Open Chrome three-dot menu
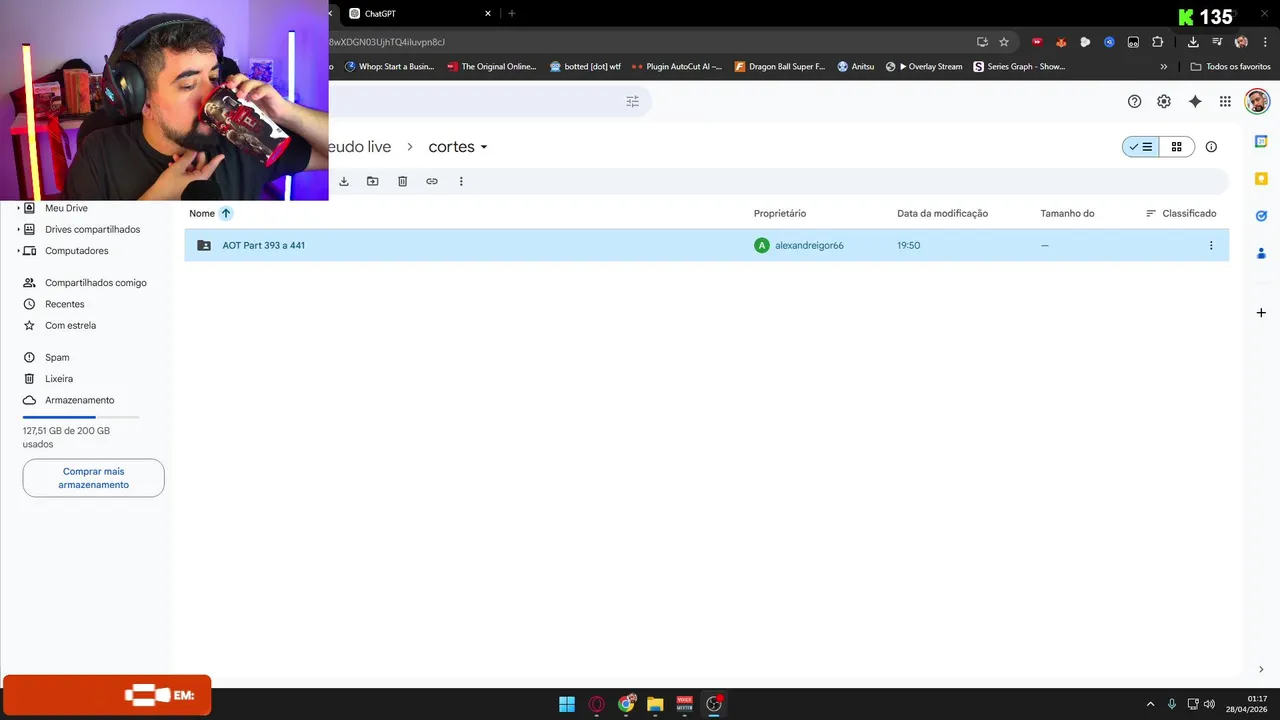1280x720 pixels. tap(1266, 42)
